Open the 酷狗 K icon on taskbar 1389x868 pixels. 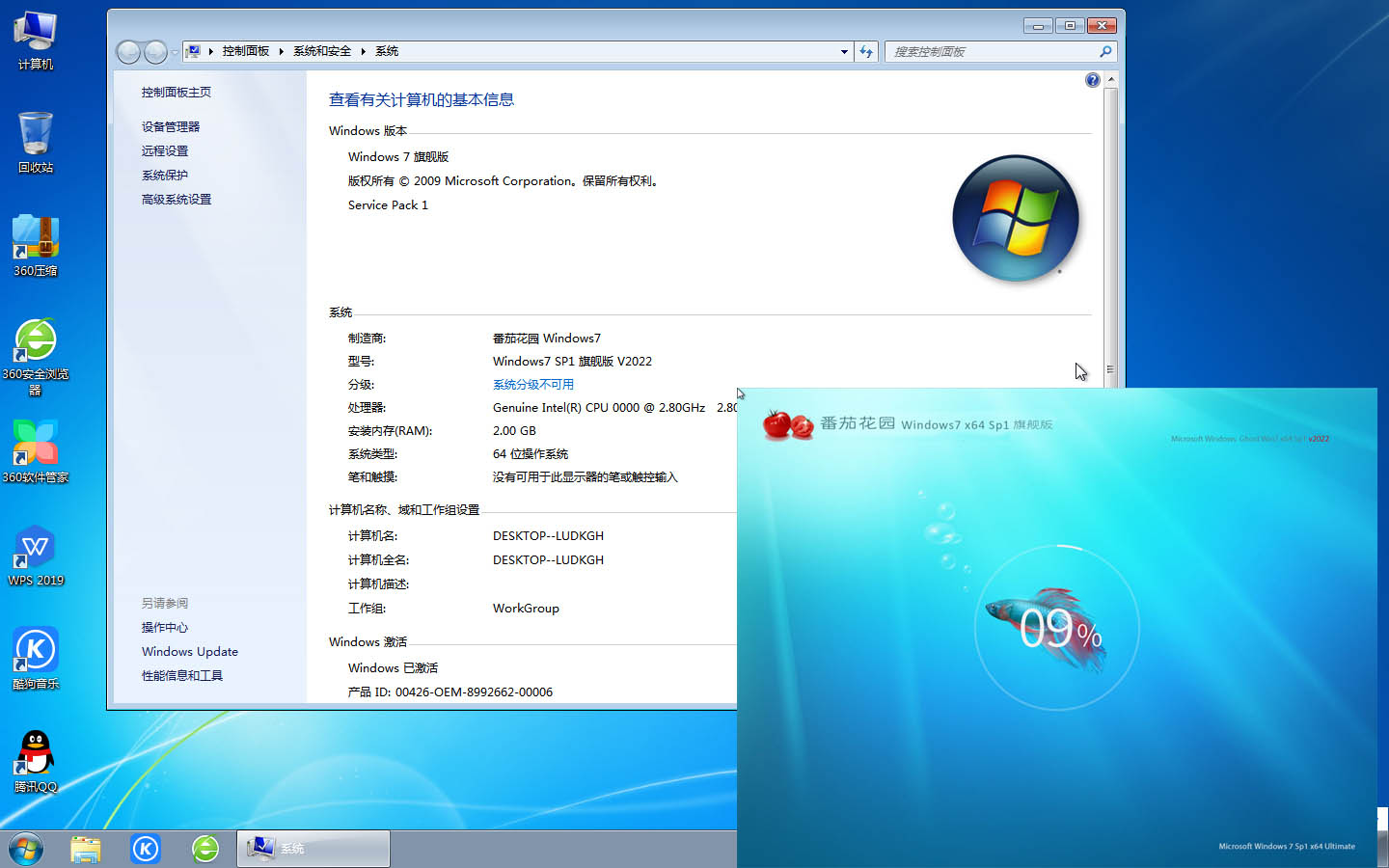146,849
